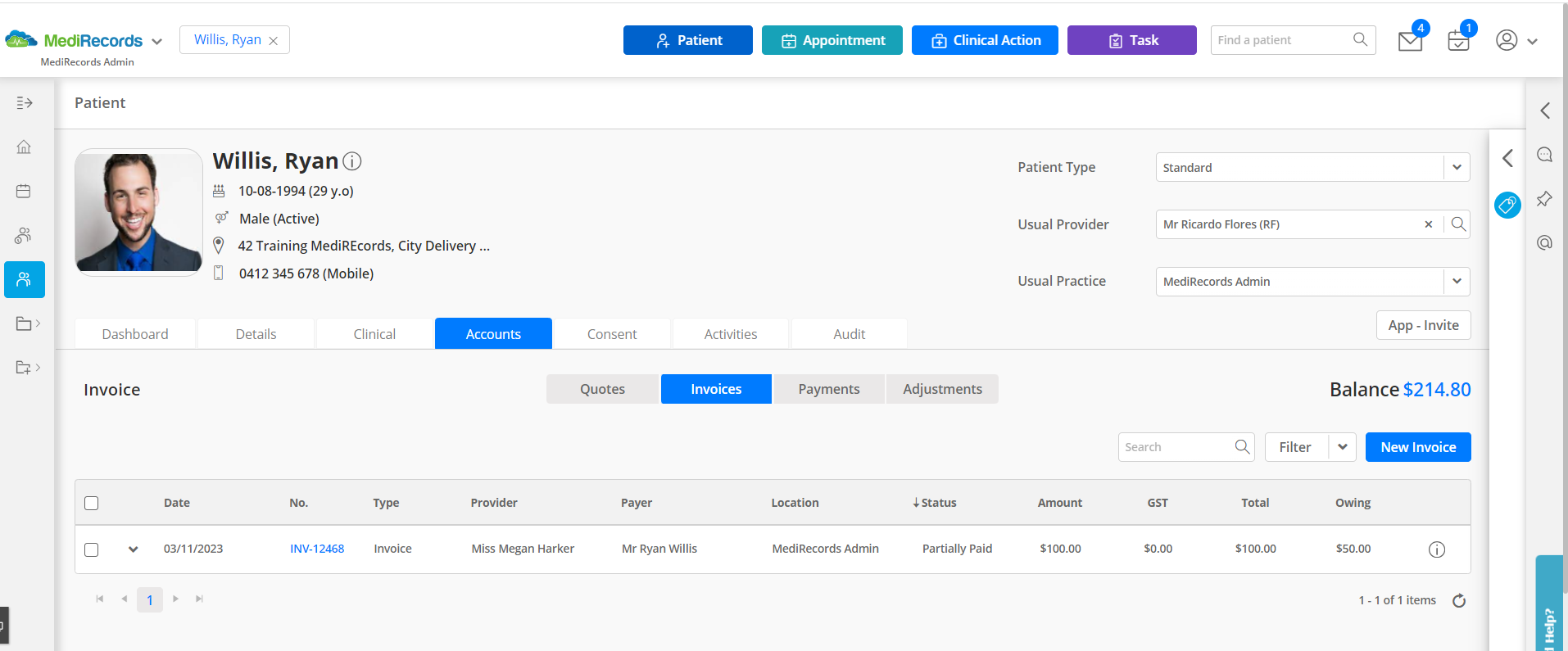The width and height of the screenshot is (1568, 651).
Task: Refresh the invoice list
Action: [x=1459, y=601]
